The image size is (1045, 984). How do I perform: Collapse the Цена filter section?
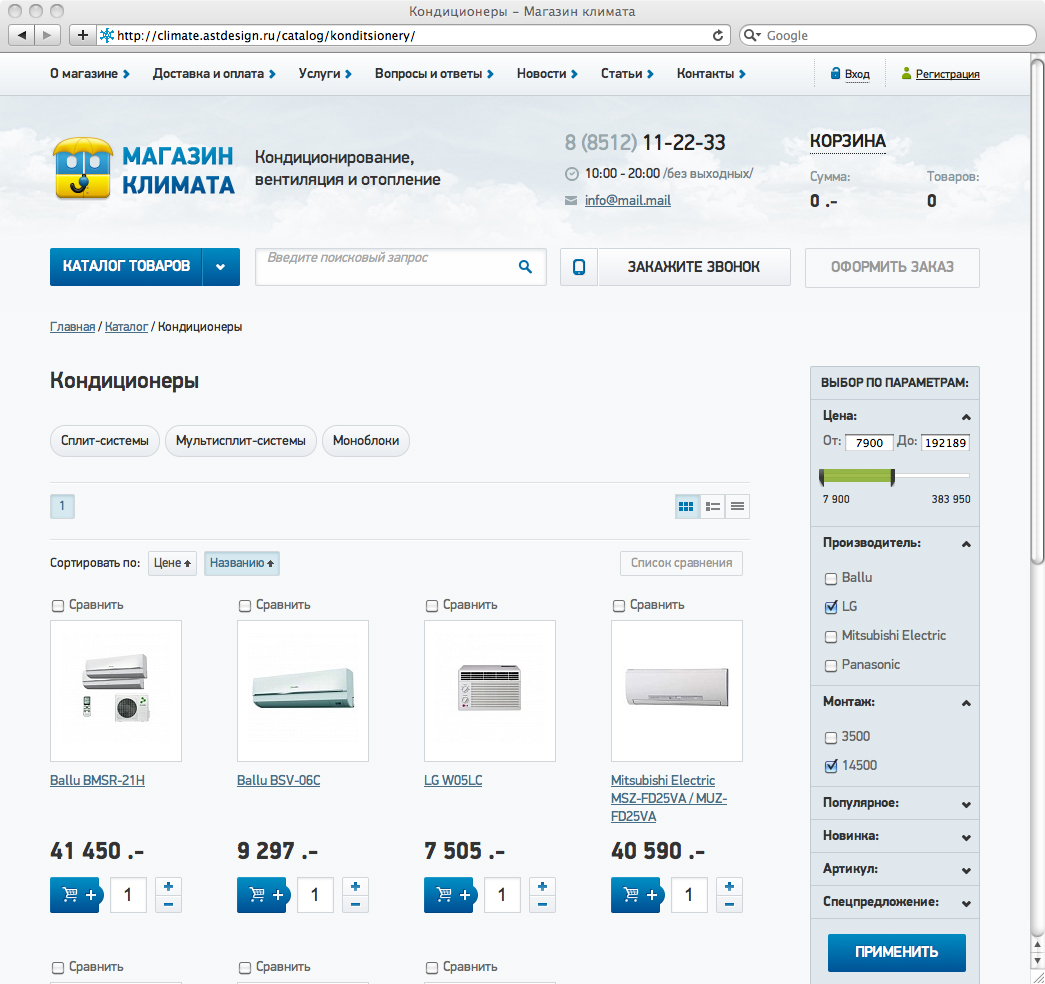pyautogui.click(x=966, y=417)
